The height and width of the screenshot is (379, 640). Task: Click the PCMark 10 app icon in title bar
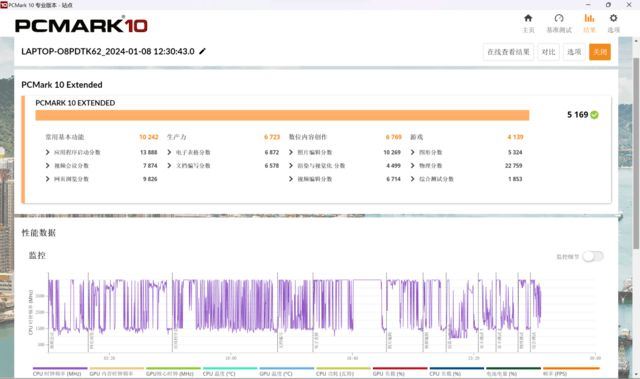coord(4,5)
